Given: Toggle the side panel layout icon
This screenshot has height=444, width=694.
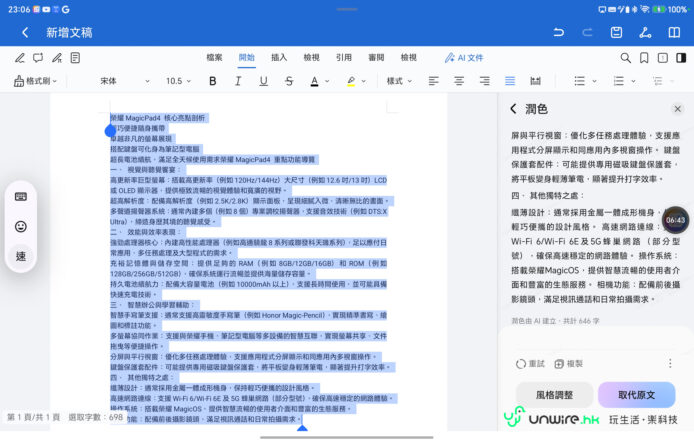Looking at the screenshot, I should 681,58.
